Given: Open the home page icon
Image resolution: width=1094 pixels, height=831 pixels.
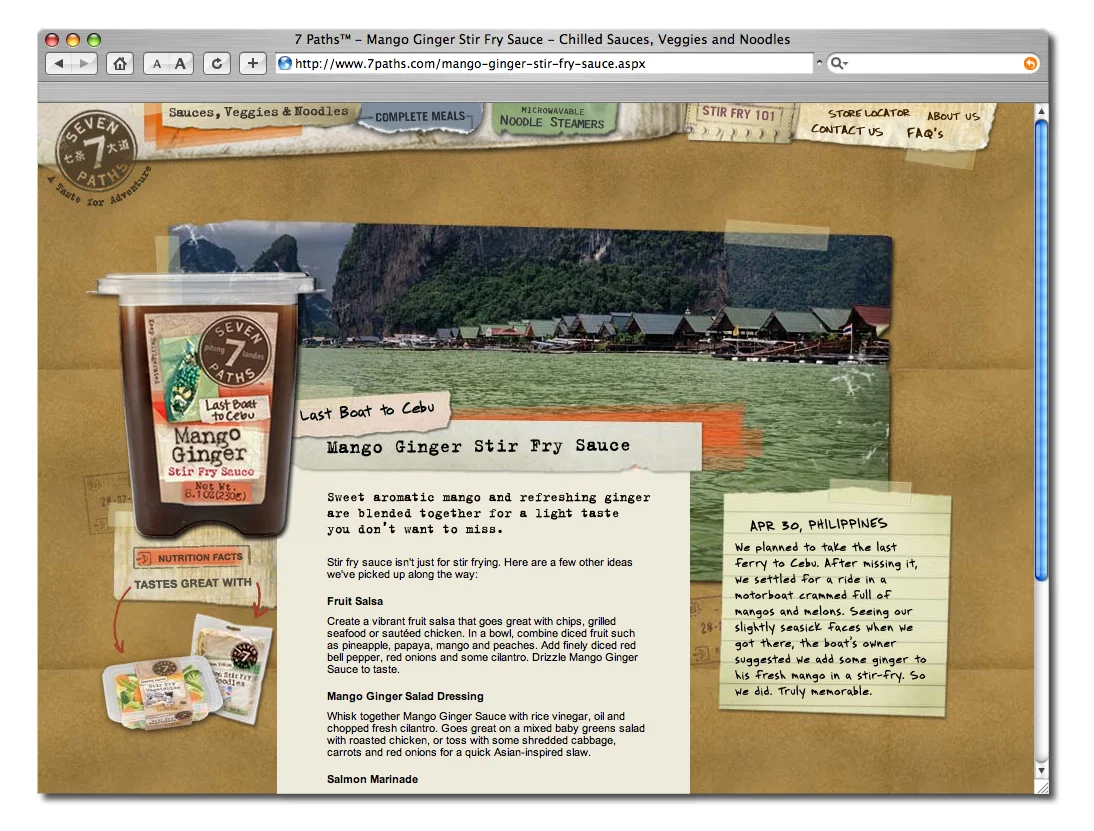Looking at the screenshot, I should pyautogui.click(x=120, y=63).
